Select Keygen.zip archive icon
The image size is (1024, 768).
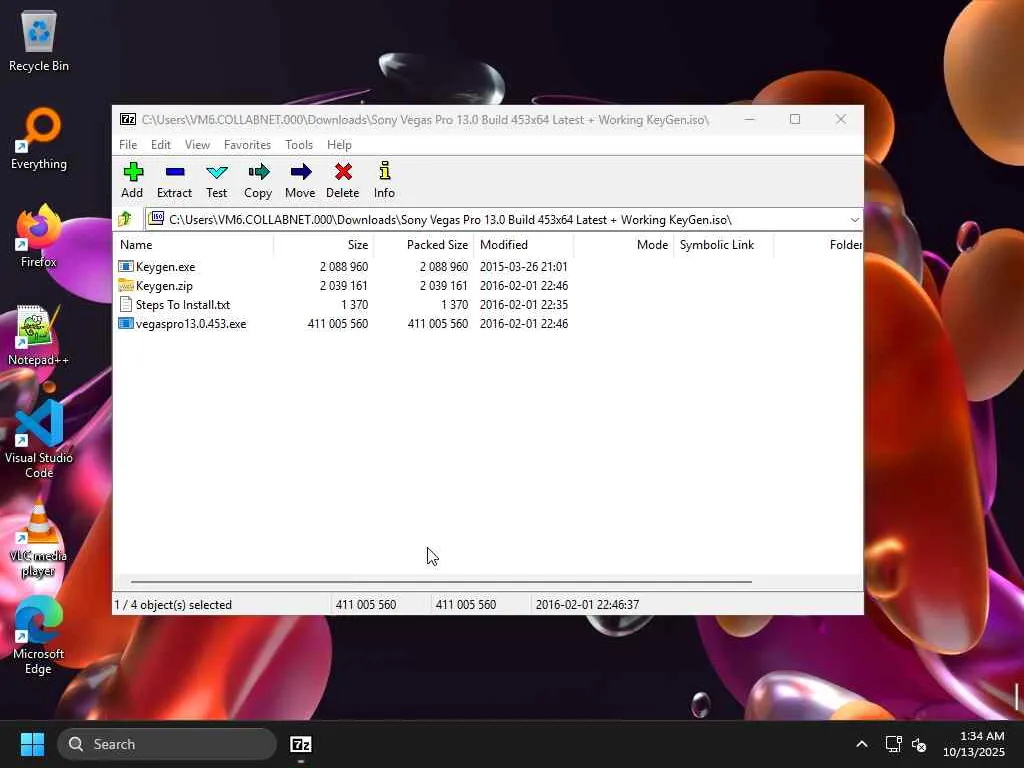coord(126,285)
